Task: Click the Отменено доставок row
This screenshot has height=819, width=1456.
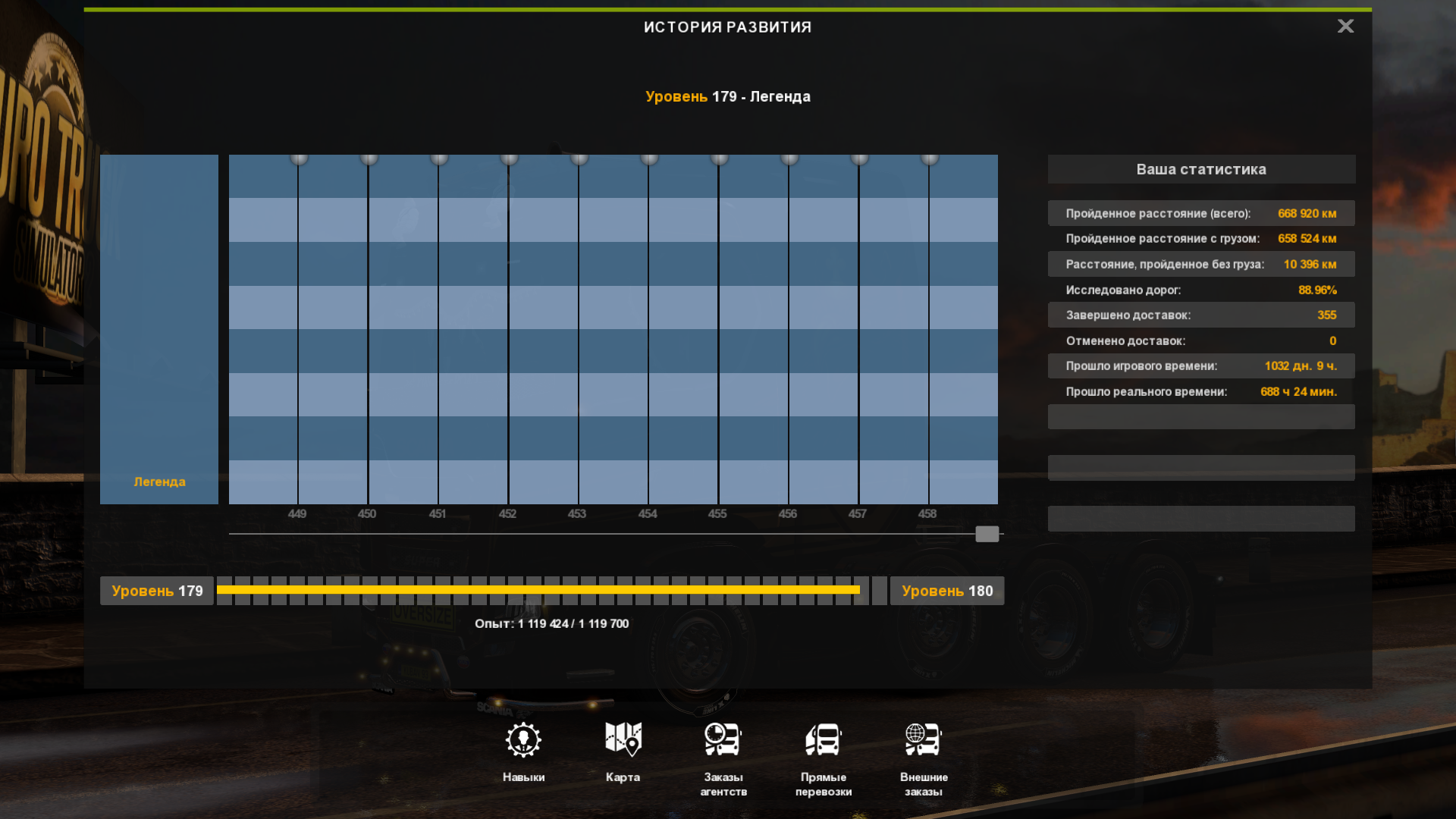Action: [1201, 340]
